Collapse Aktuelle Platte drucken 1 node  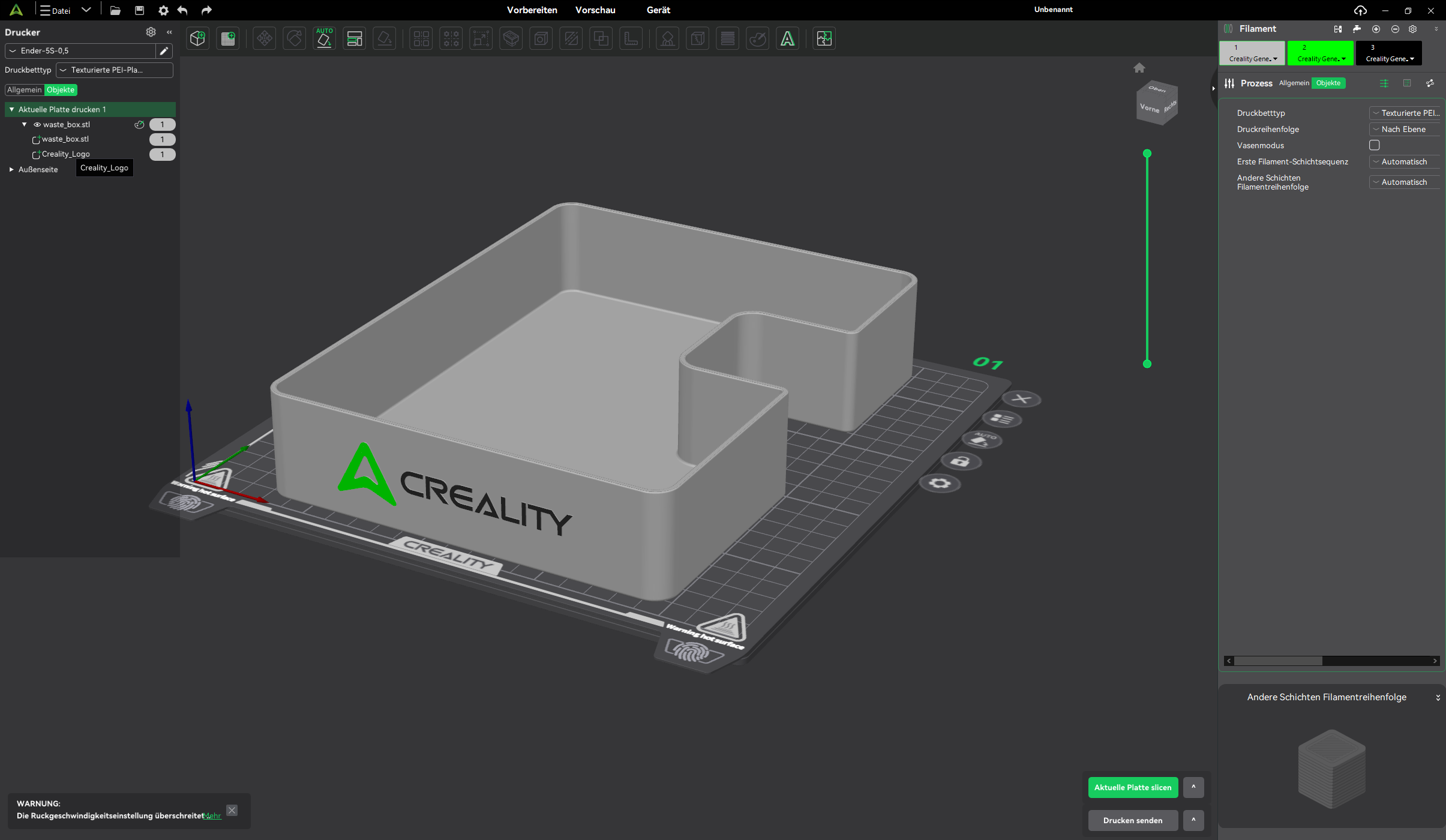11,110
